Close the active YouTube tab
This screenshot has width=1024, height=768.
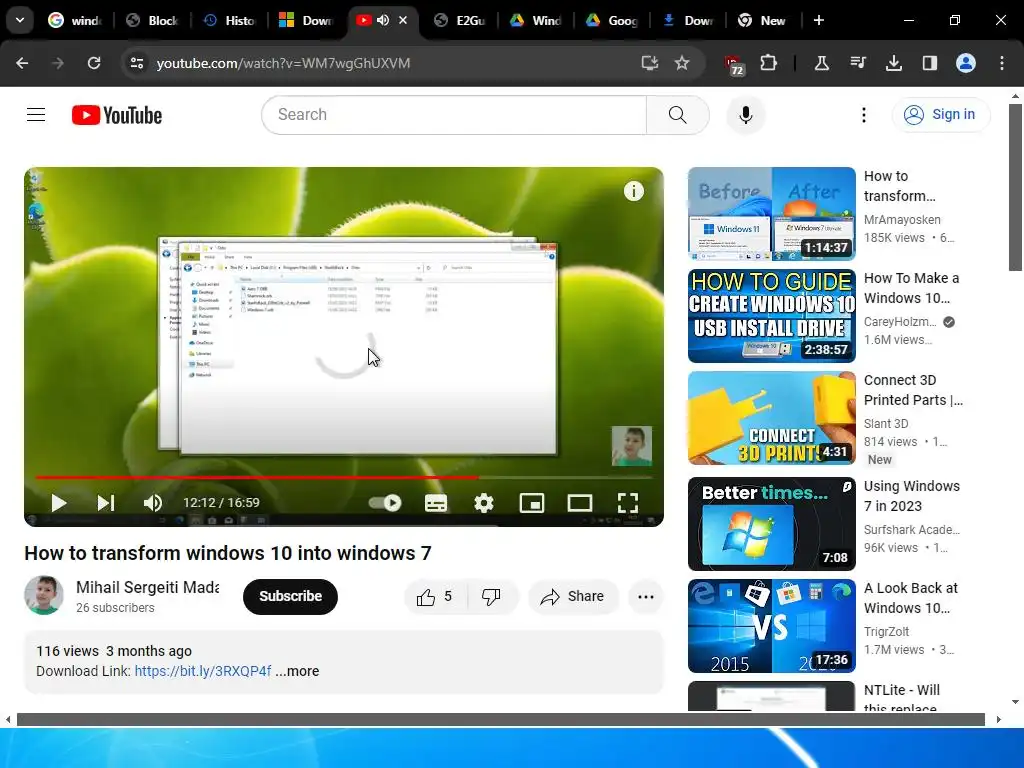coord(403,20)
